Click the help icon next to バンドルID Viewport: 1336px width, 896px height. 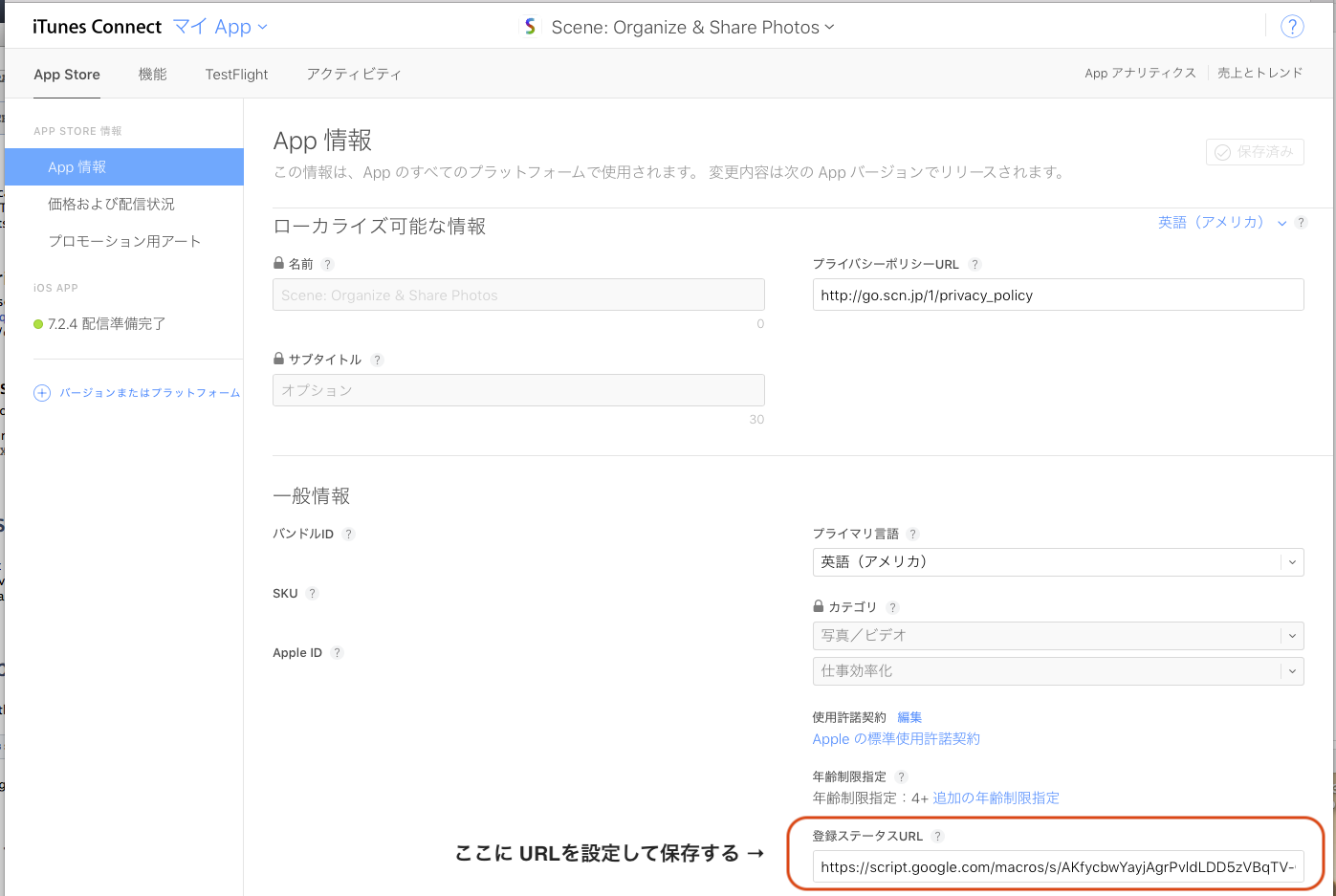pyautogui.click(x=348, y=534)
